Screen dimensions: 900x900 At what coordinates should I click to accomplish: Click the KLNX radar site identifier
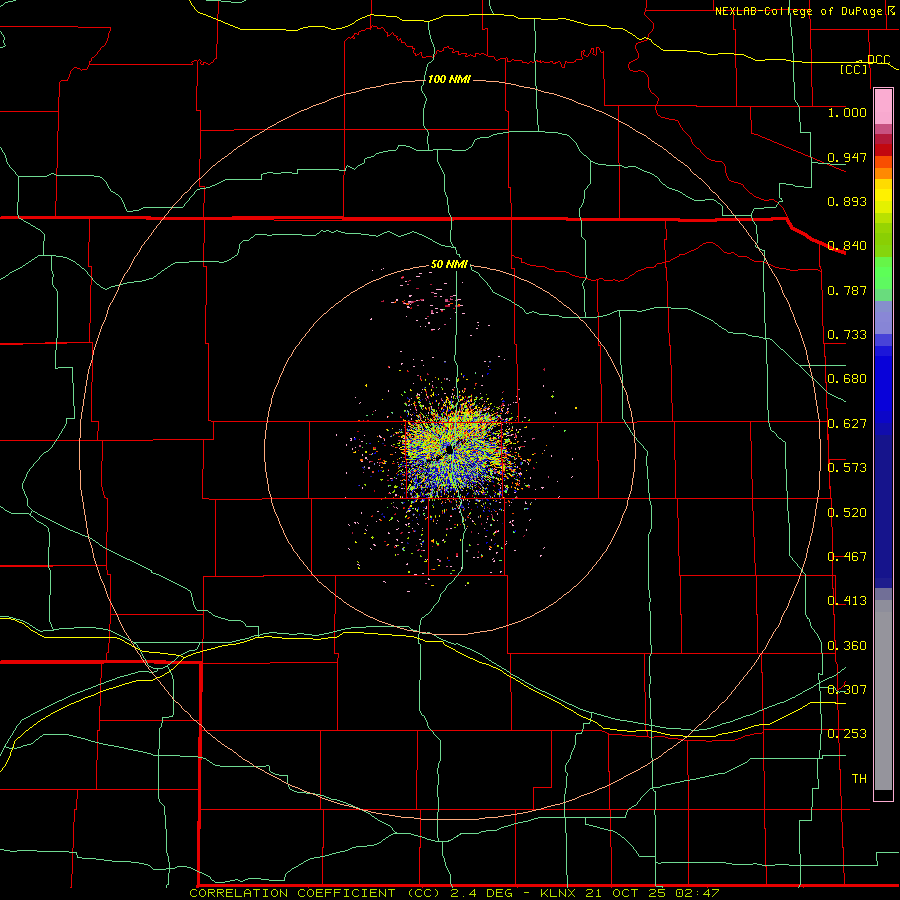click(x=559, y=893)
